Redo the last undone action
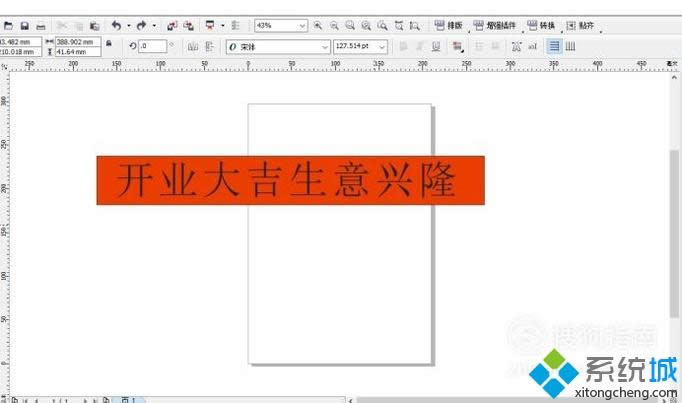Viewport: 682px width, 403px height. 141,26
